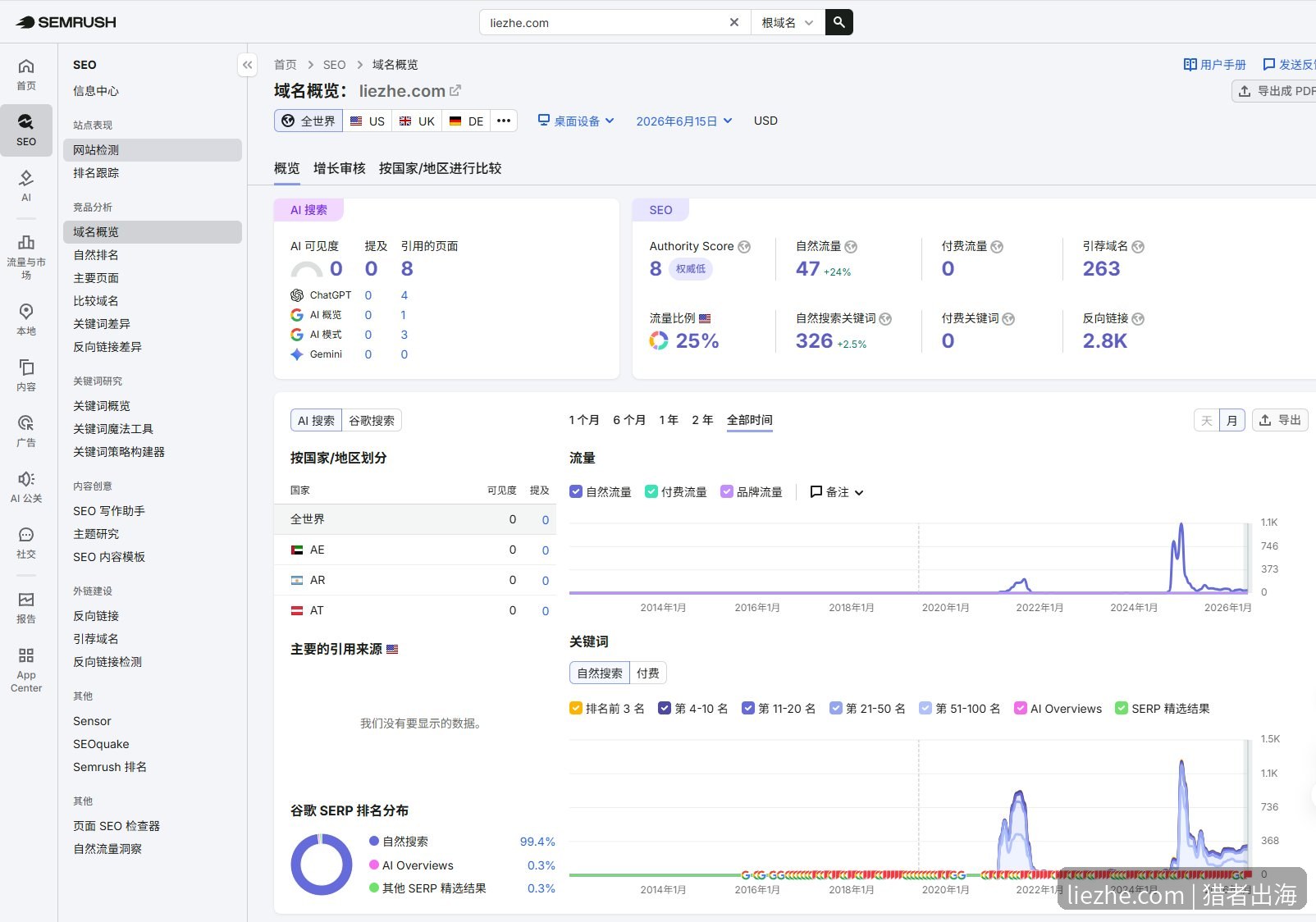Click the SERP distribution donut chart
Viewport: 1316px width, 922px height.
322,865
